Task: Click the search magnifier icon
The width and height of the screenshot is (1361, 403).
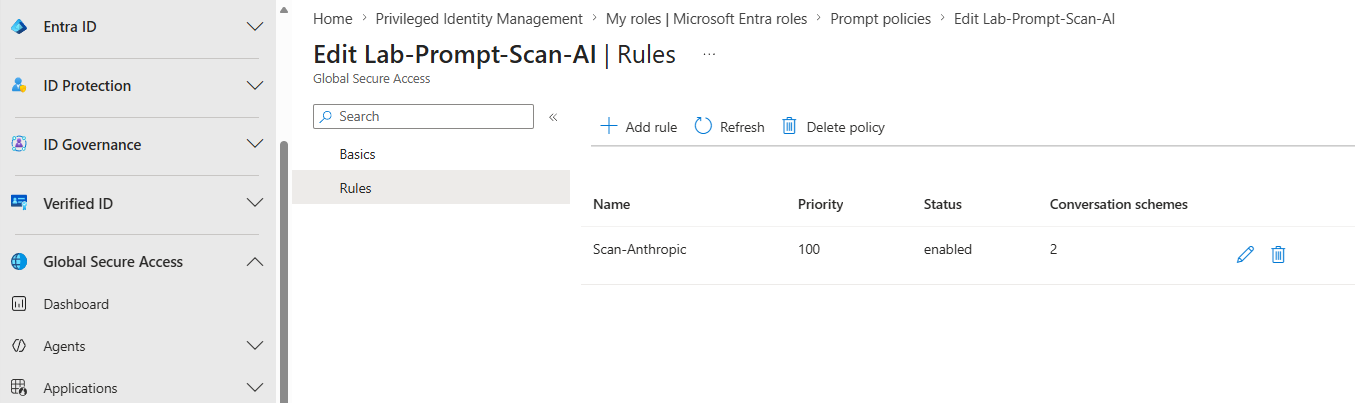Action: (x=326, y=117)
